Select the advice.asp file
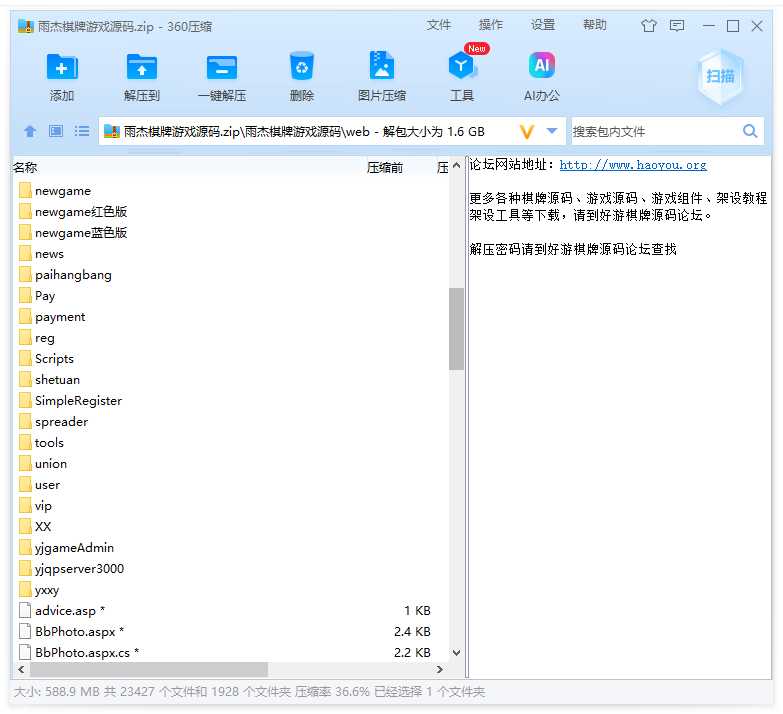This screenshot has width=783, height=714. pyautogui.click(x=62, y=610)
